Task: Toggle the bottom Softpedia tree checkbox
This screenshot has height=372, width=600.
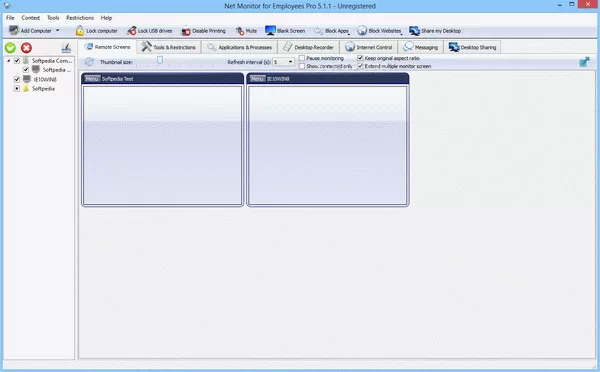Action: (17, 88)
